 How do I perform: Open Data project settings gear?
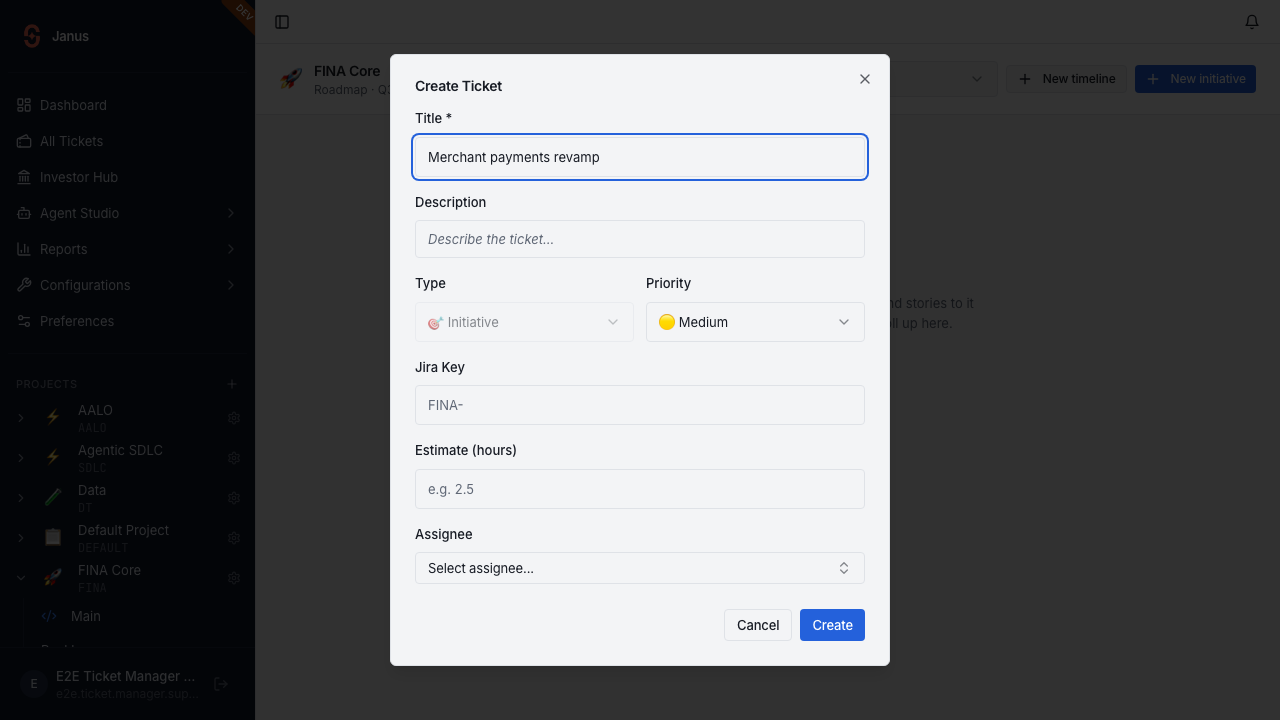tap(234, 498)
